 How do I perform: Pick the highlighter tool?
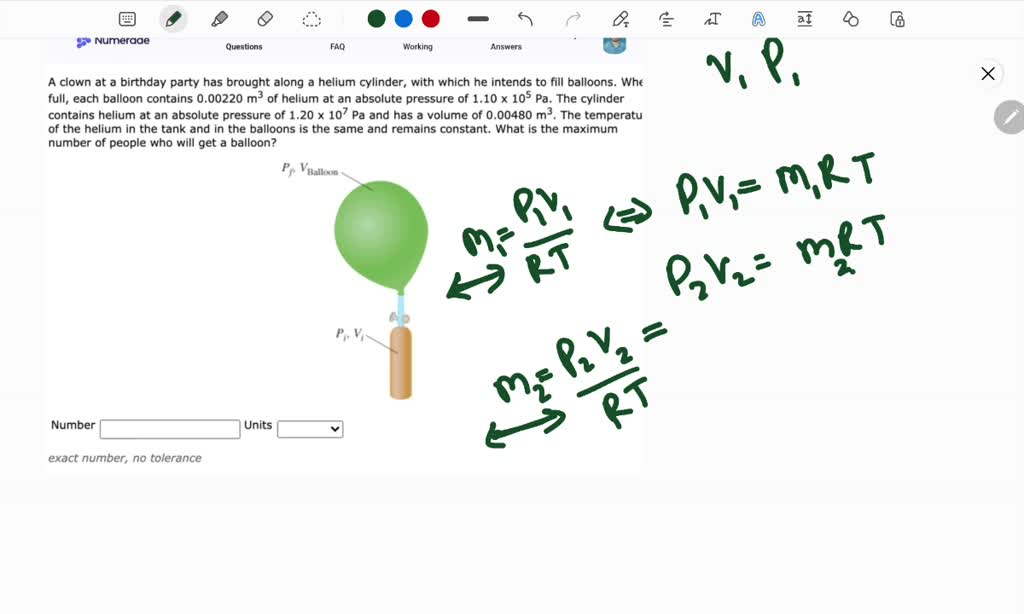pos(219,18)
